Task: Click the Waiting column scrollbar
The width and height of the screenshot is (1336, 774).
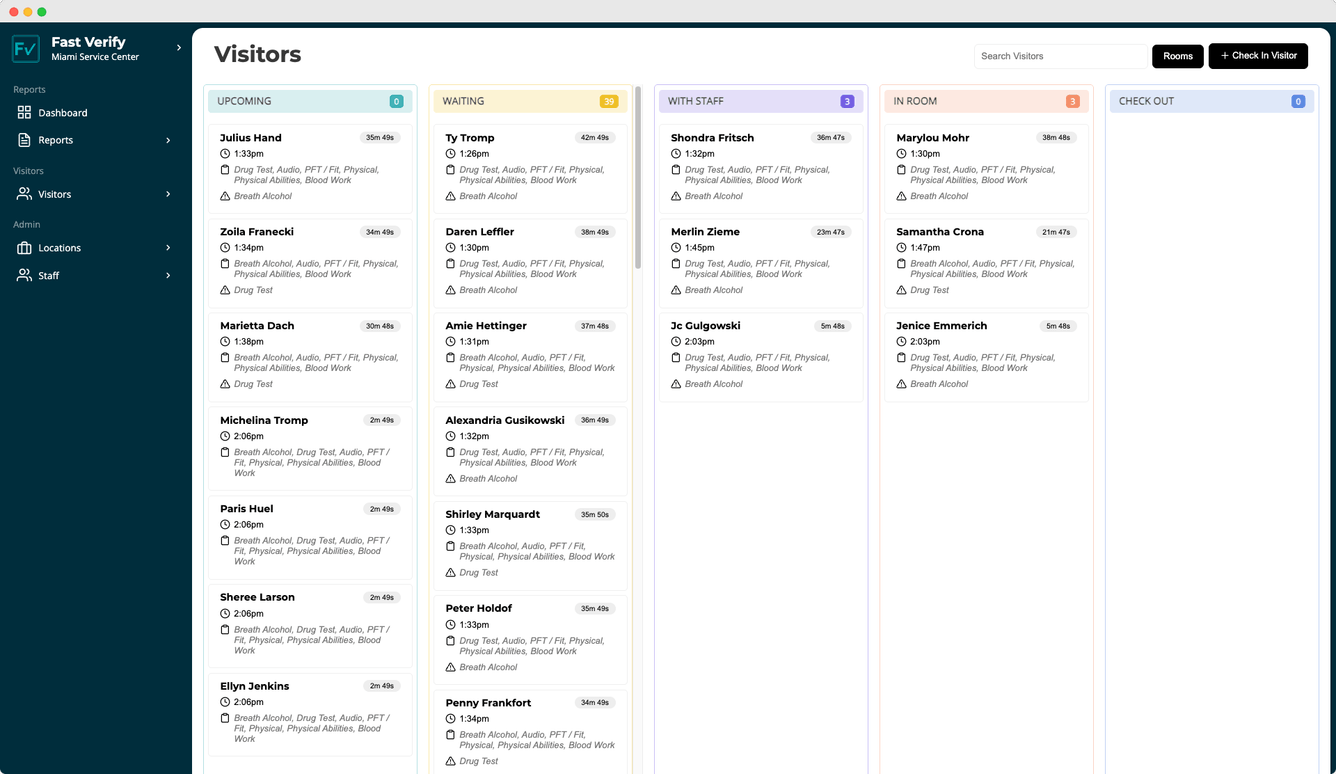Action: coord(638,179)
